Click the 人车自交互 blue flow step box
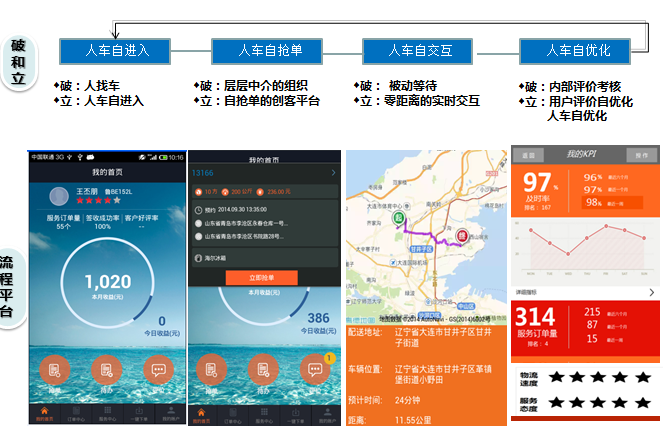This screenshot has width=663, height=430. coord(418,50)
